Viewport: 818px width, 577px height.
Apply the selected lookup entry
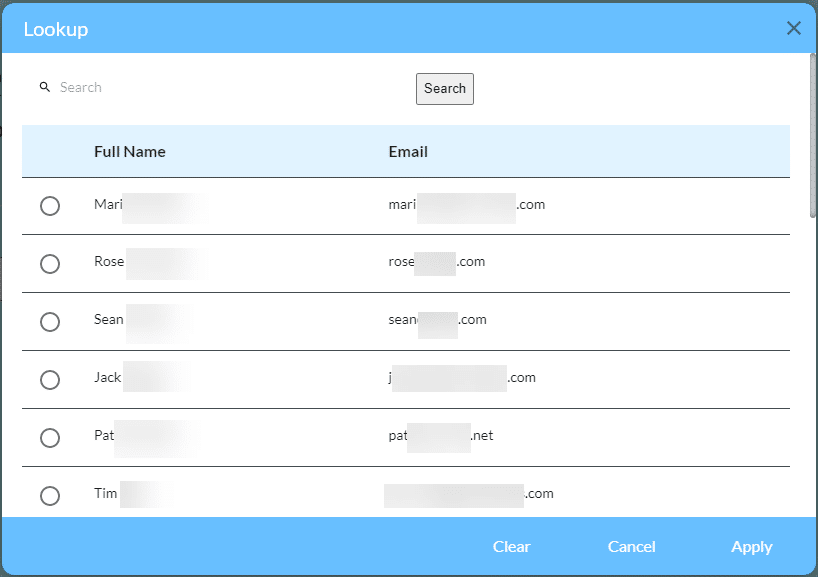pyautogui.click(x=751, y=547)
